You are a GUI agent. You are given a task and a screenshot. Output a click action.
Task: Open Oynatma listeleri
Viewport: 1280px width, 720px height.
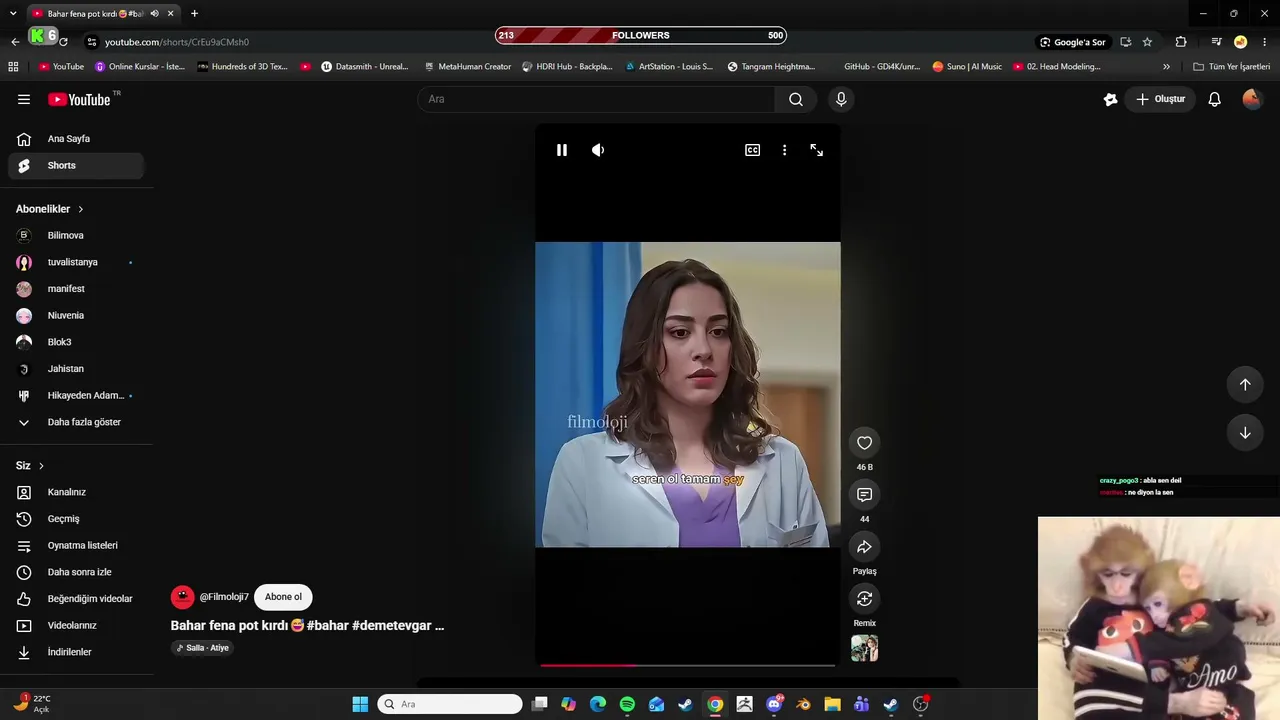click(76, 546)
